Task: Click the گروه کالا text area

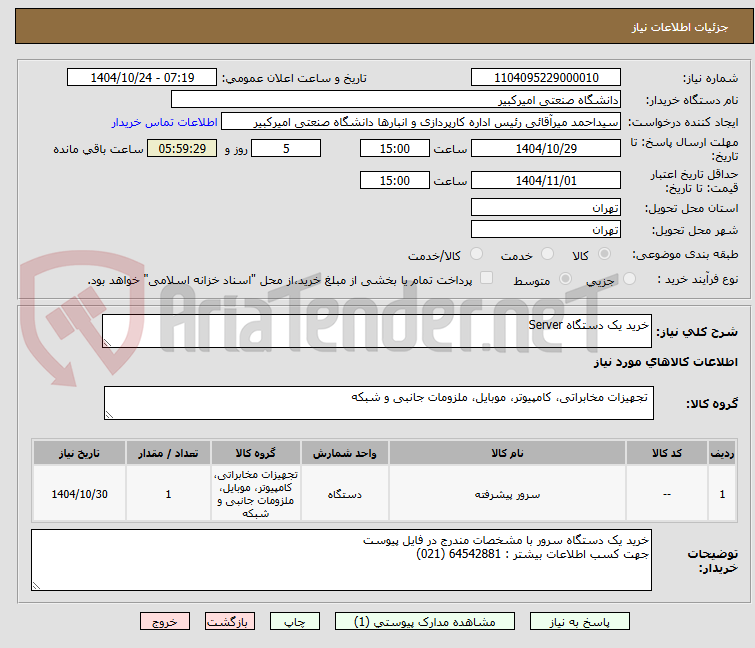Action: click(378, 403)
